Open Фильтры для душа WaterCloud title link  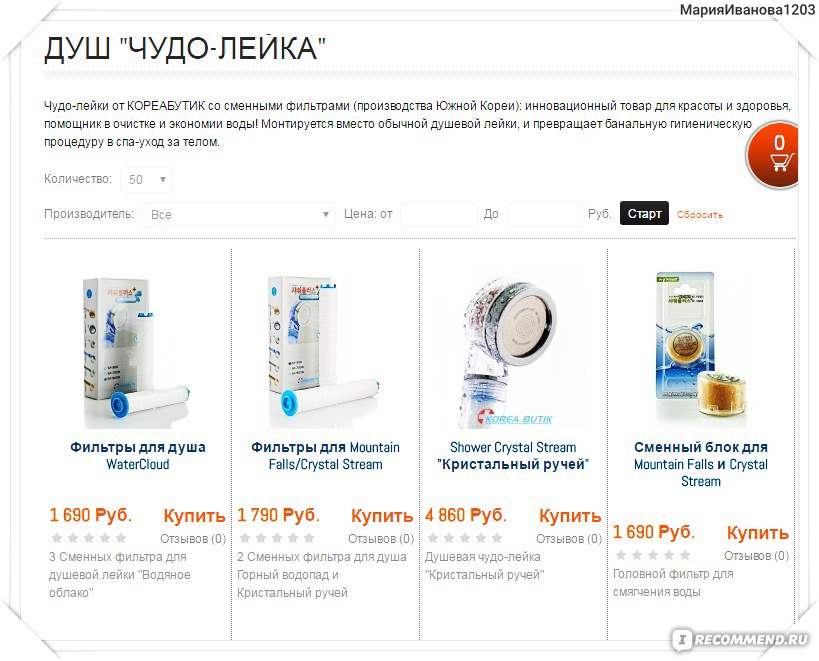pos(138,455)
